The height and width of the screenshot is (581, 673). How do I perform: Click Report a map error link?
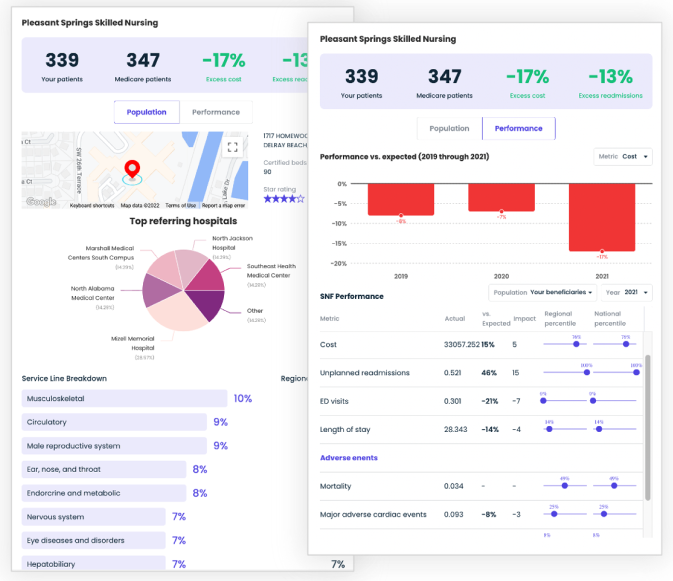[223, 206]
